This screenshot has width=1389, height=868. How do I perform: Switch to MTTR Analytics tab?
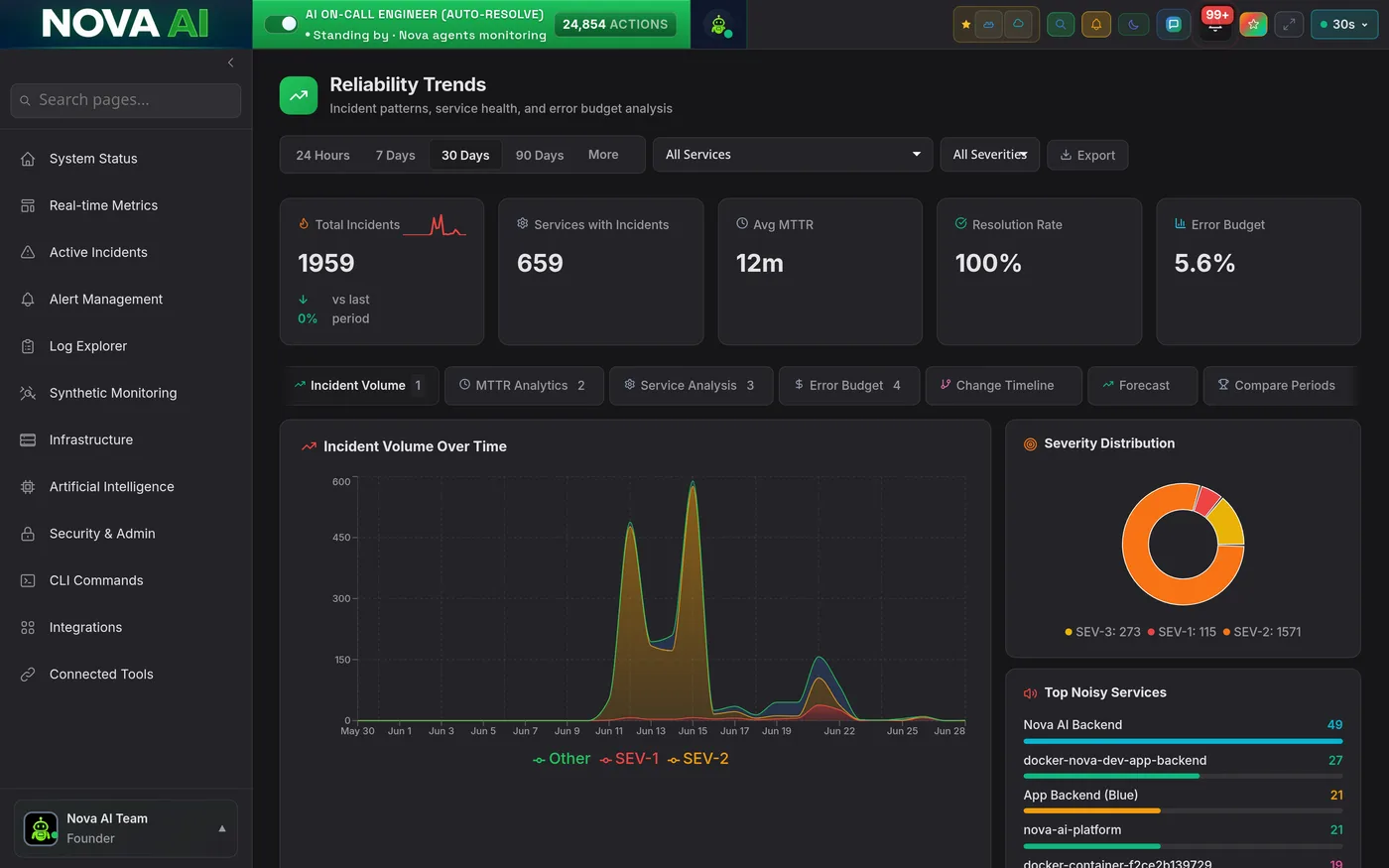click(524, 385)
